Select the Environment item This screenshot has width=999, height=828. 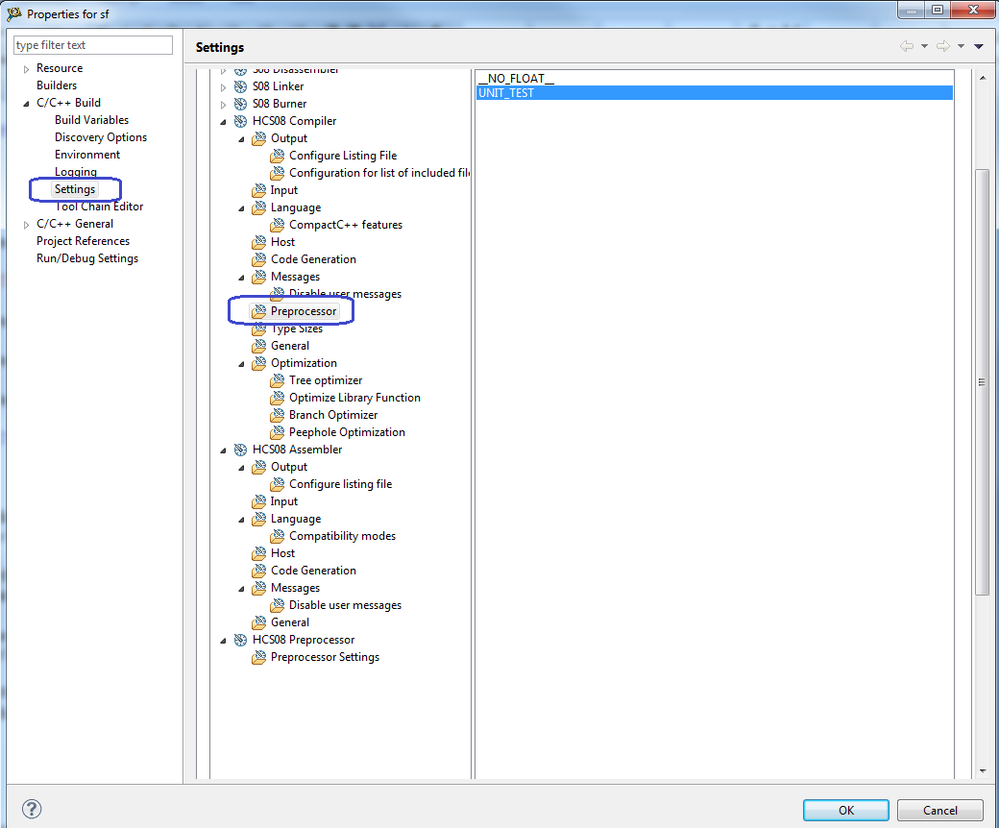click(87, 154)
